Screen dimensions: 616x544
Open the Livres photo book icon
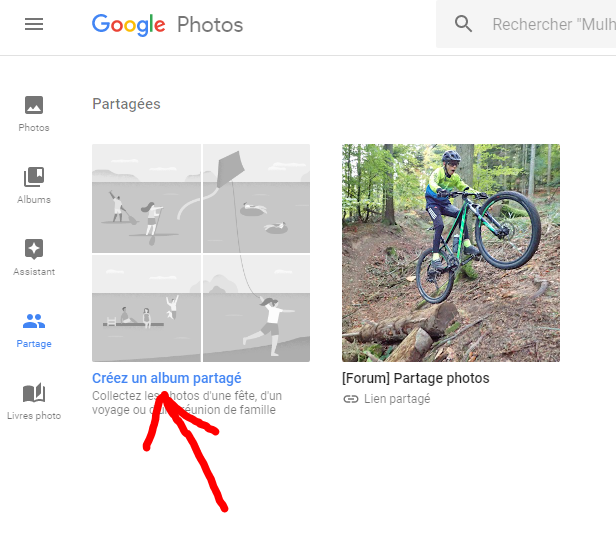34,393
